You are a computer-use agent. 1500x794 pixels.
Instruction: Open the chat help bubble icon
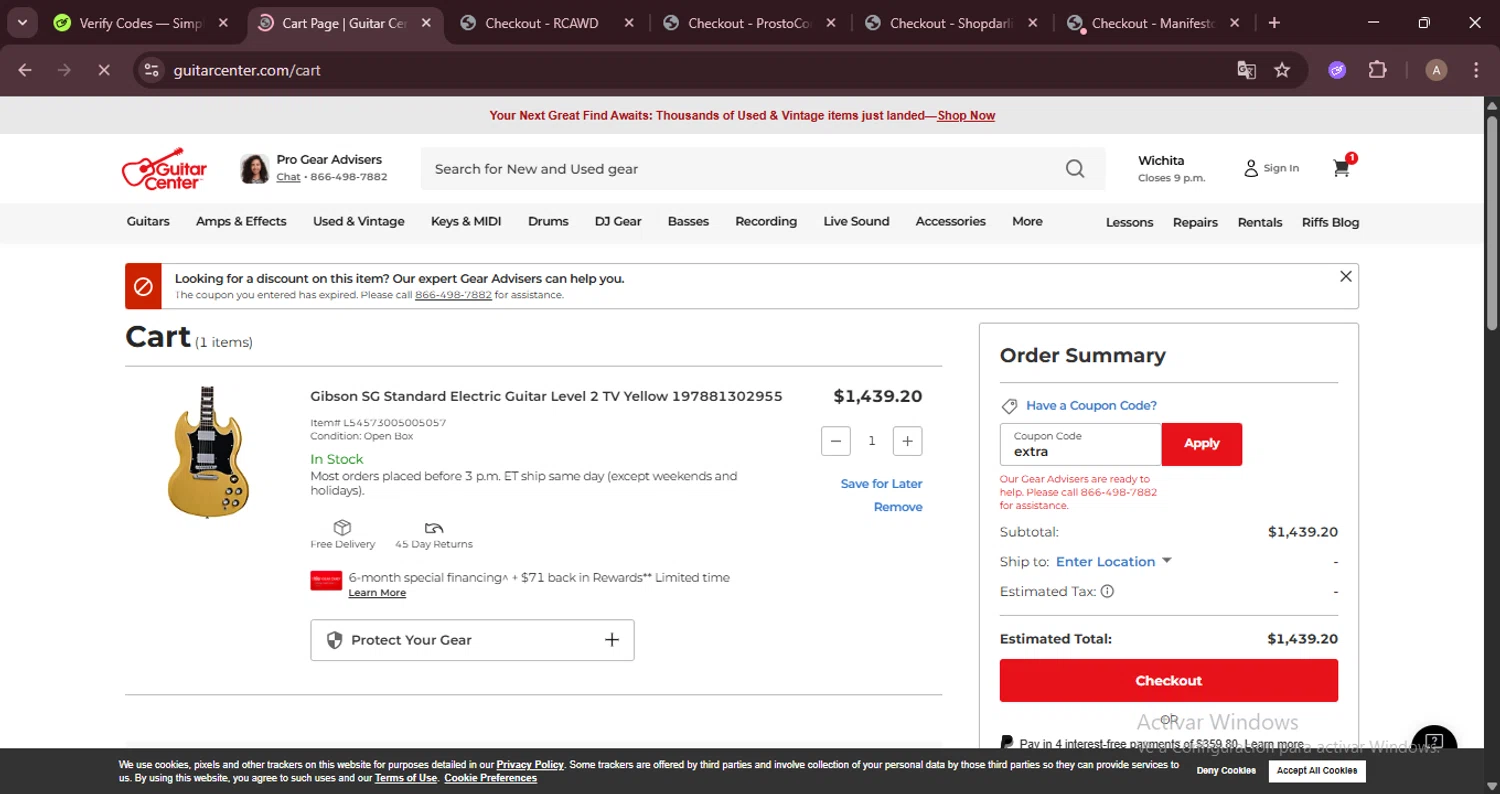pyautogui.click(x=1434, y=741)
